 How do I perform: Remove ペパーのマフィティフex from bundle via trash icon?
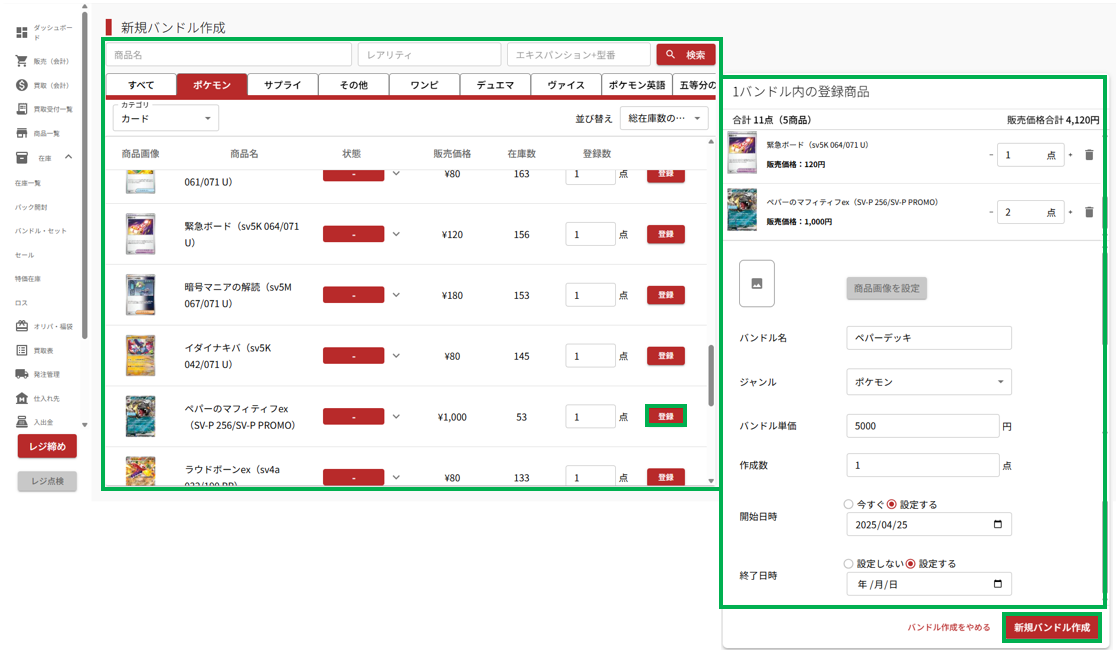[1089, 212]
